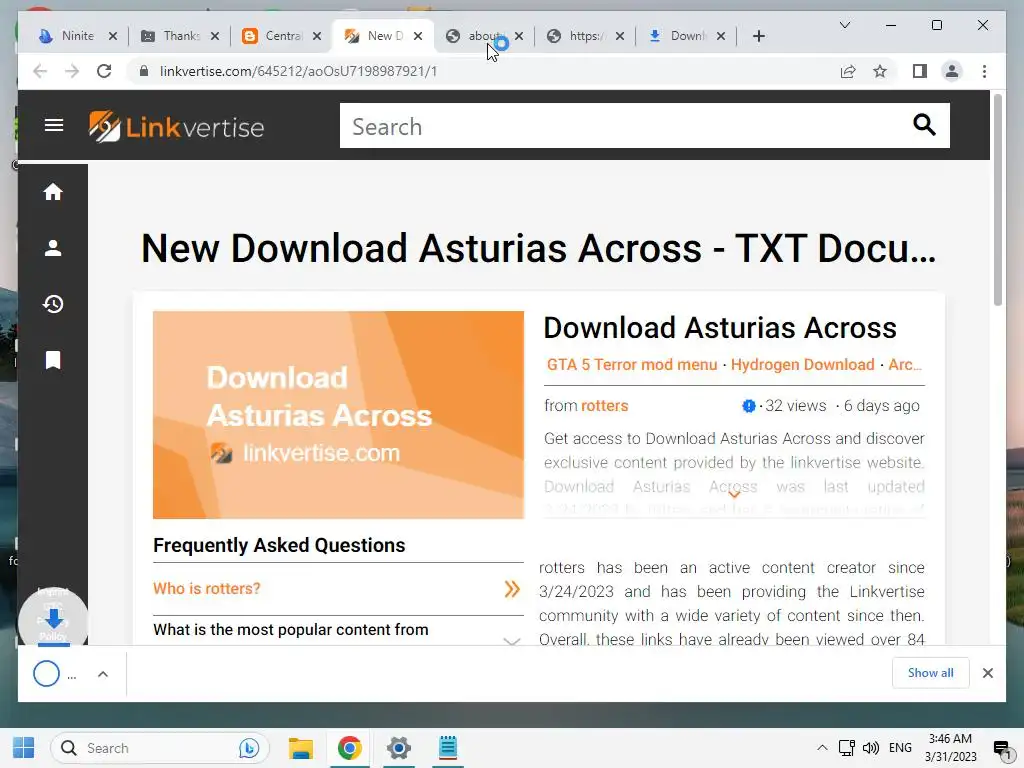Open the Home sidebar icon

coord(53,192)
